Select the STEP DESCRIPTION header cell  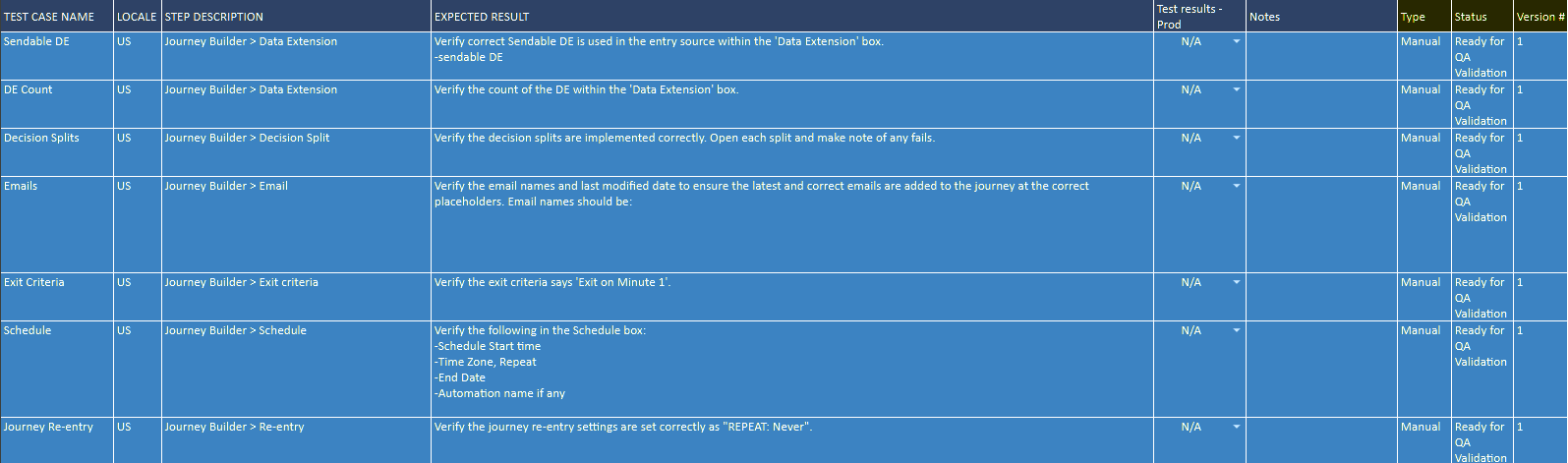coord(296,16)
